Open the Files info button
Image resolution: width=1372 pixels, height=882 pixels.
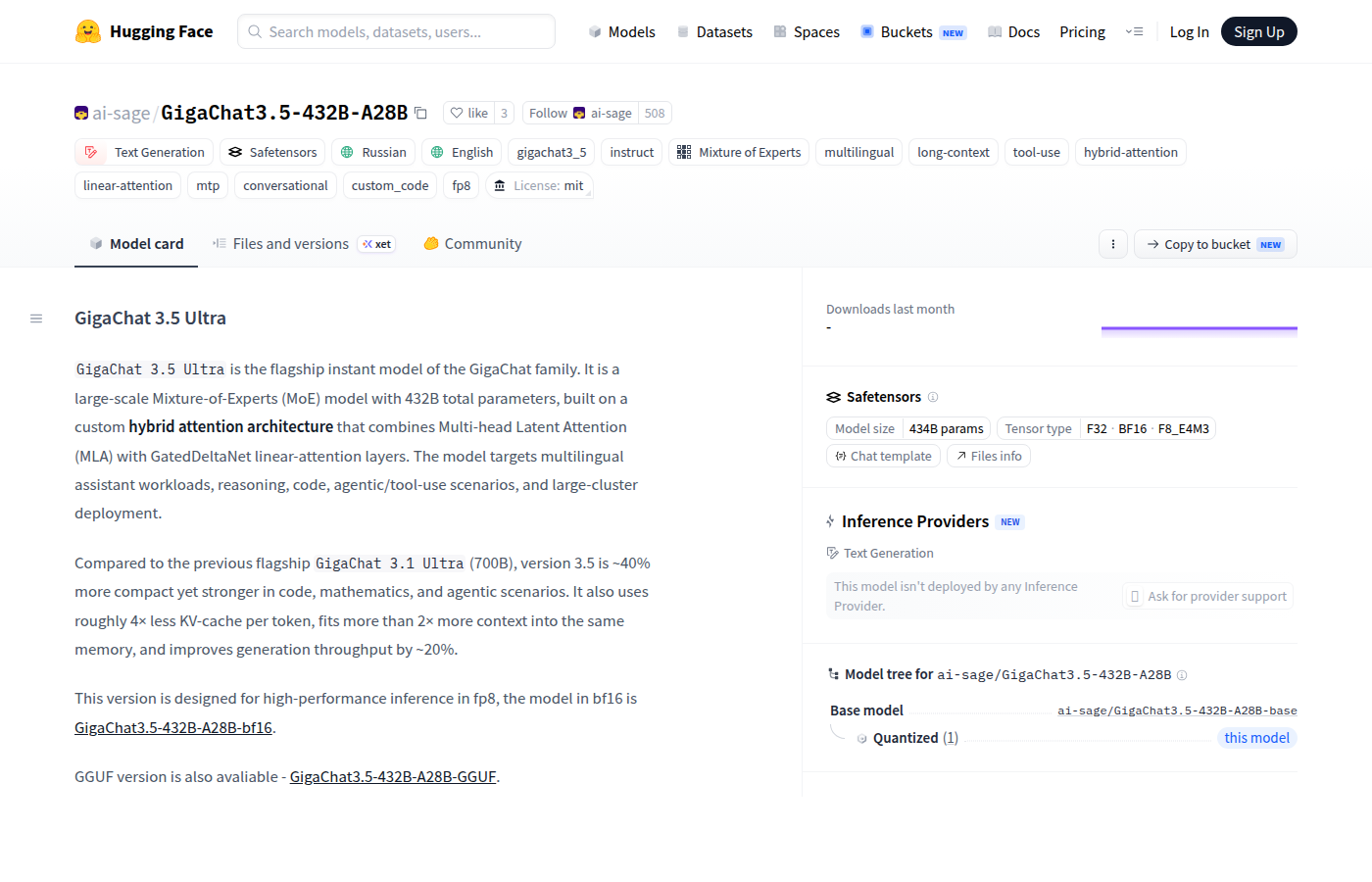(x=989, y=456)
